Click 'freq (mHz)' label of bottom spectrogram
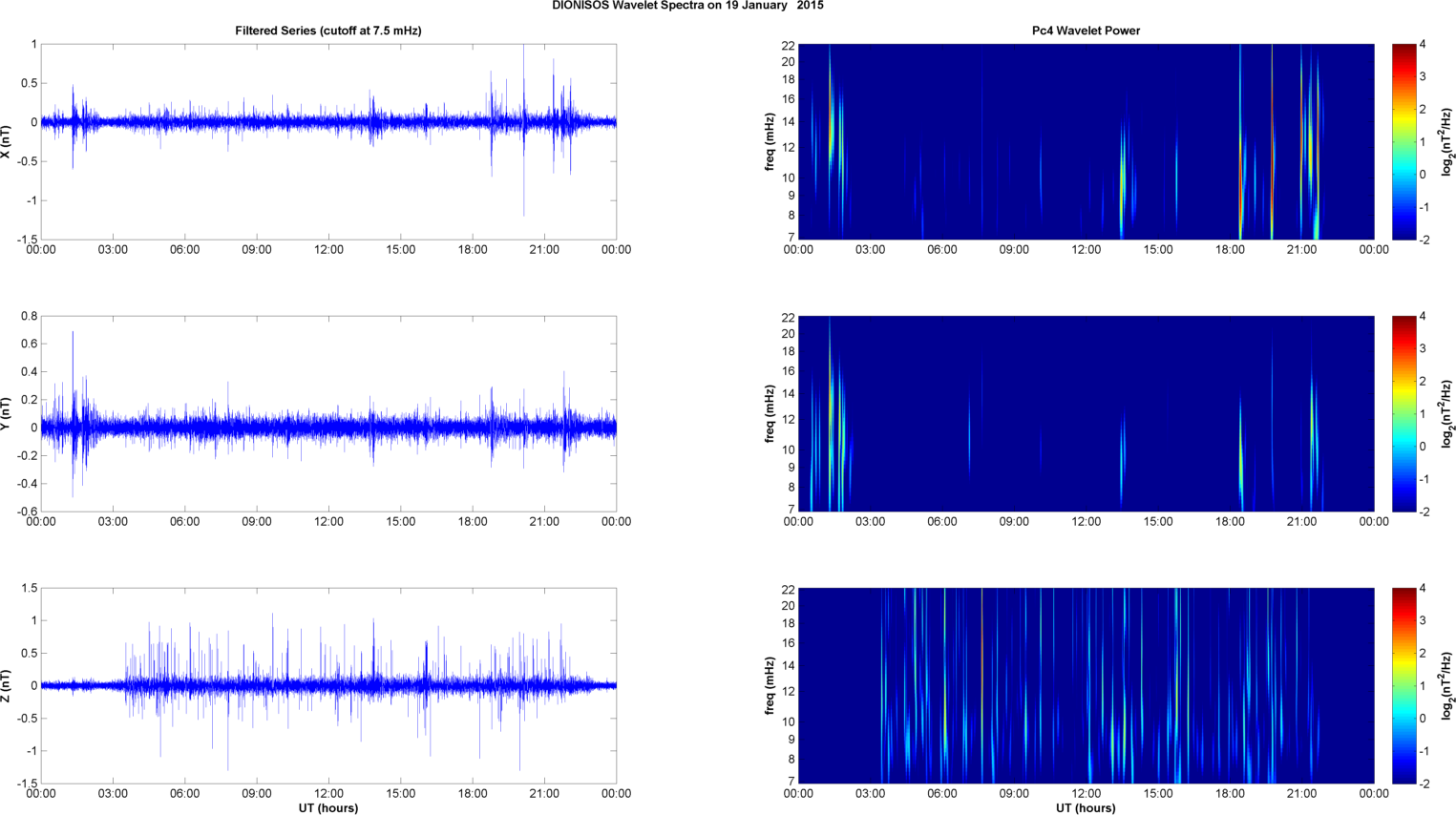The height and width of the screenshot is (815, 1456). click(x=770, y=685)
